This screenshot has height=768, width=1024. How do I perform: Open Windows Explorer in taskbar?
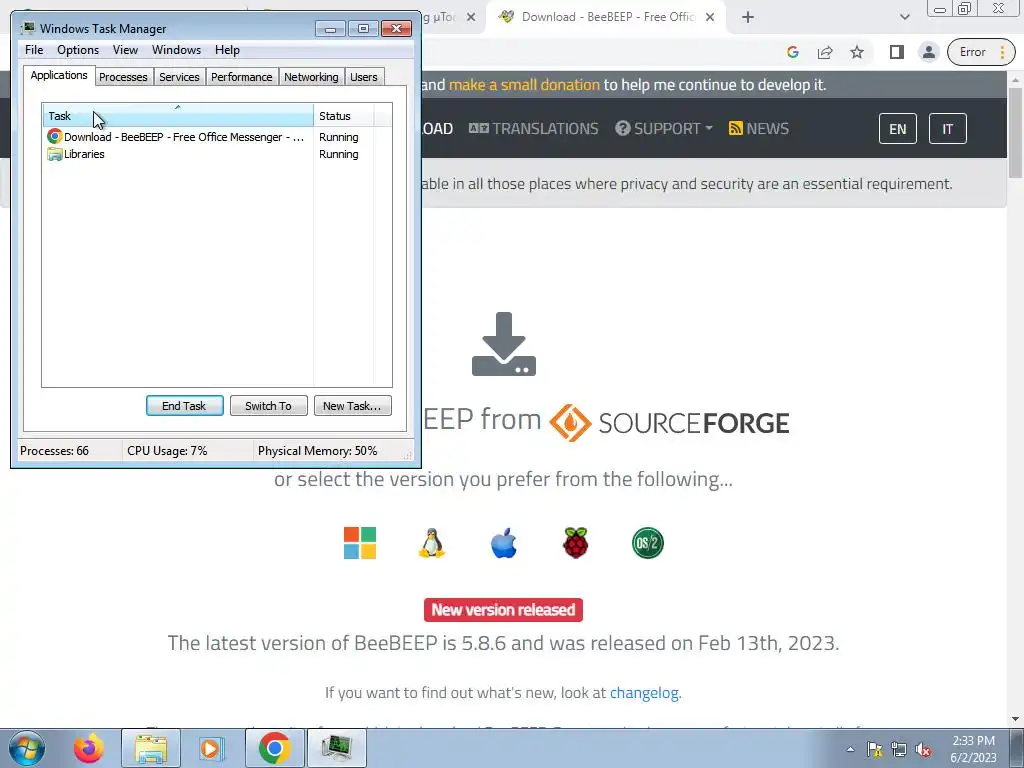(151, 748)
